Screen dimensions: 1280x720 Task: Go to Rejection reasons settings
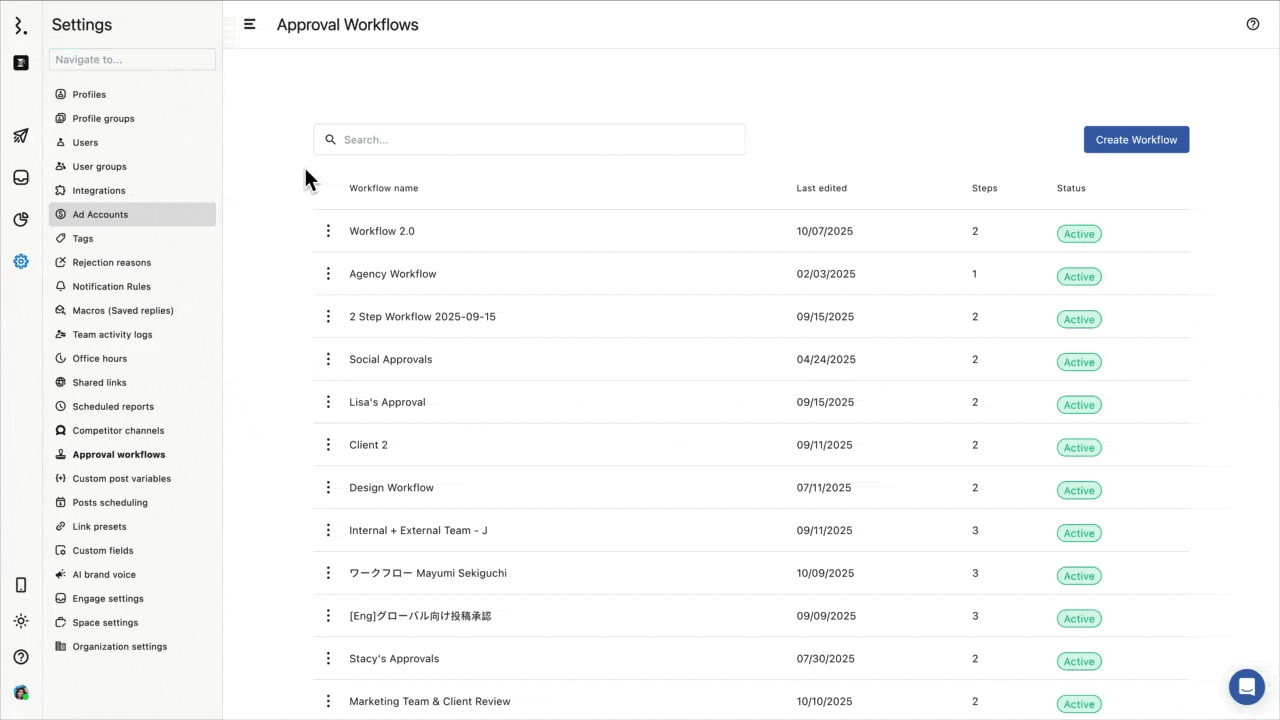111,263
